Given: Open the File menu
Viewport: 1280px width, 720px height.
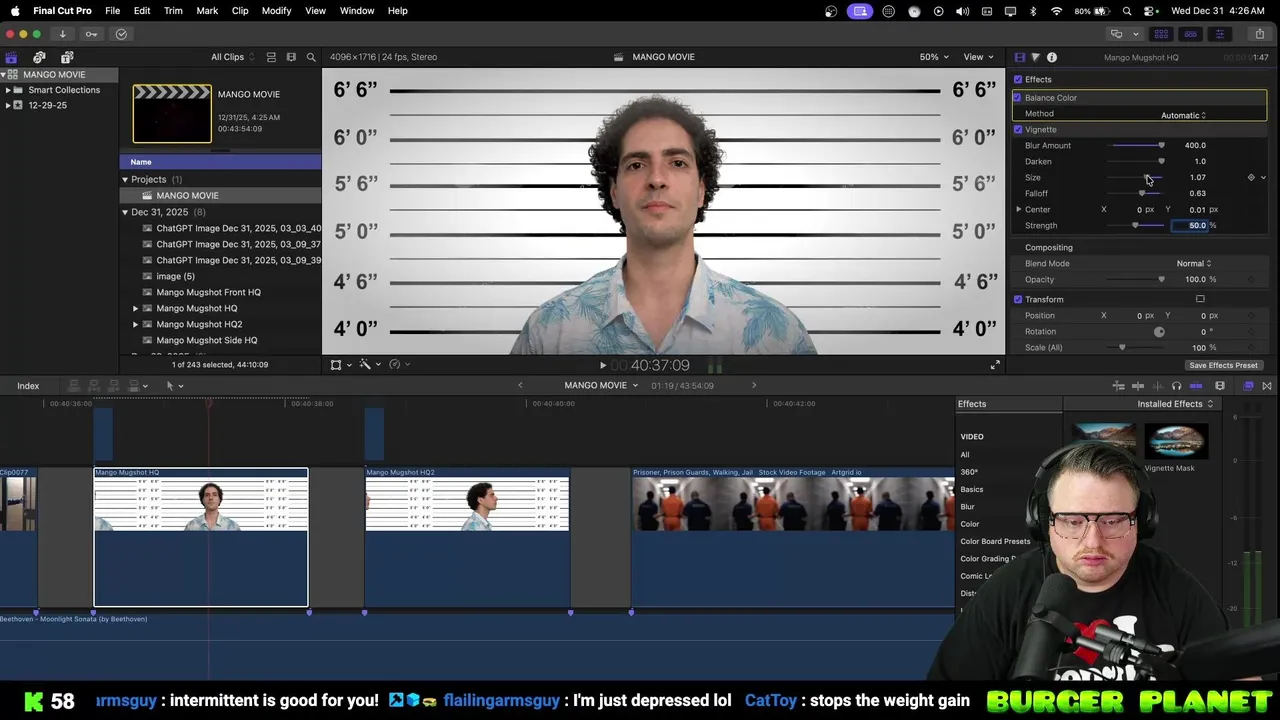Looking at the screenshot, I should click(113, 10).
